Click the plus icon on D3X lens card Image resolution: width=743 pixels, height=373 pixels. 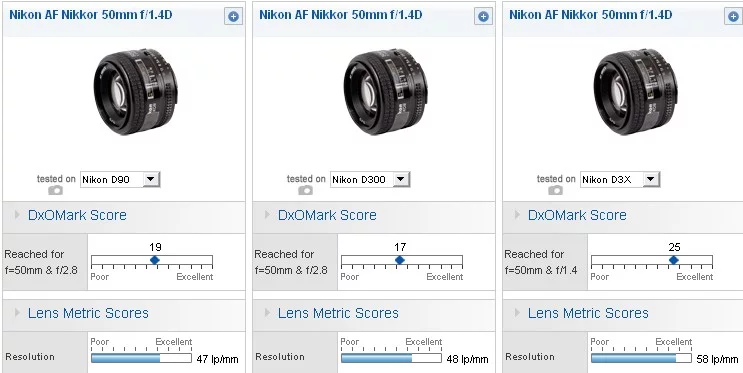(x=733, y=17)
